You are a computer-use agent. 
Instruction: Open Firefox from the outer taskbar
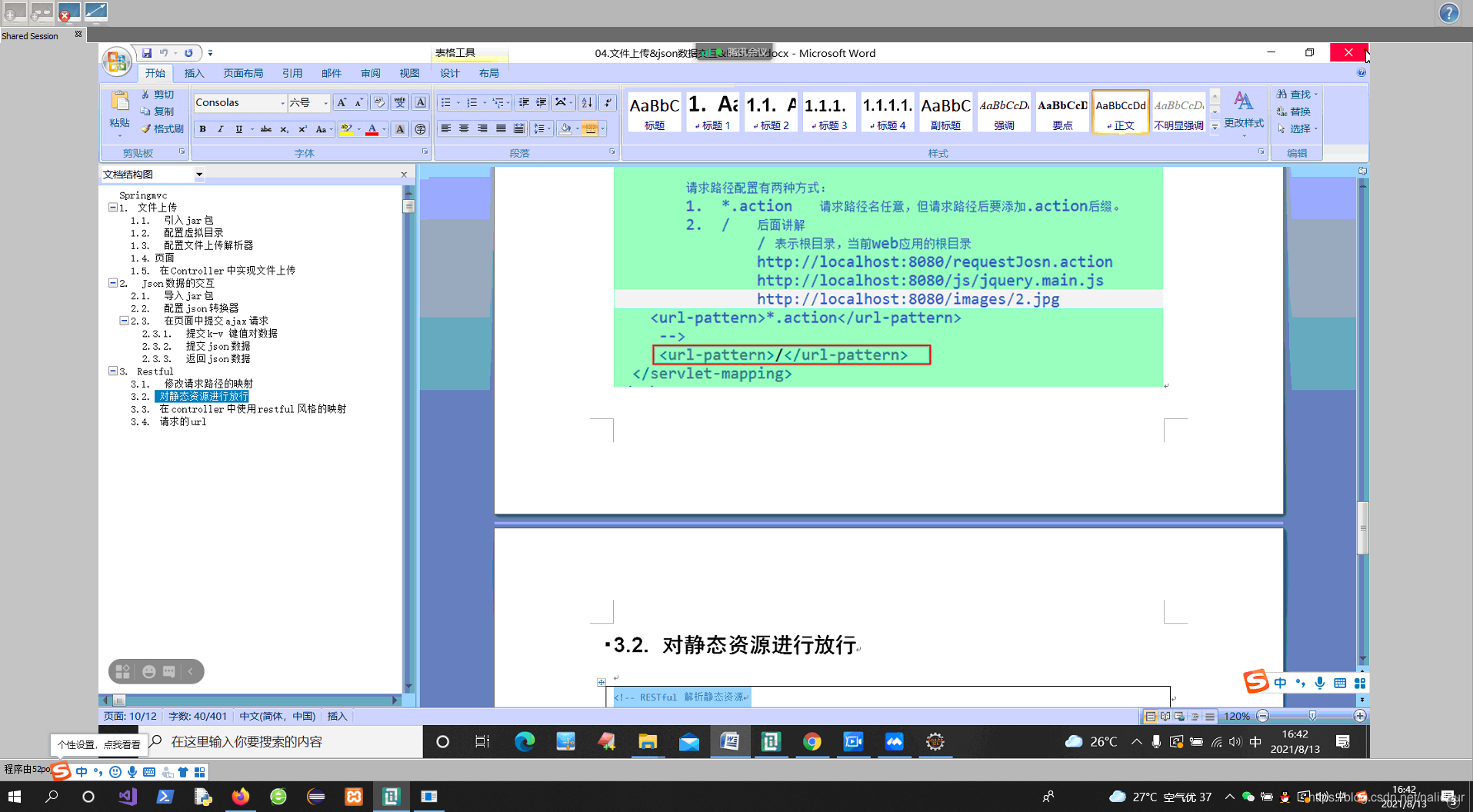click(241, 797)
